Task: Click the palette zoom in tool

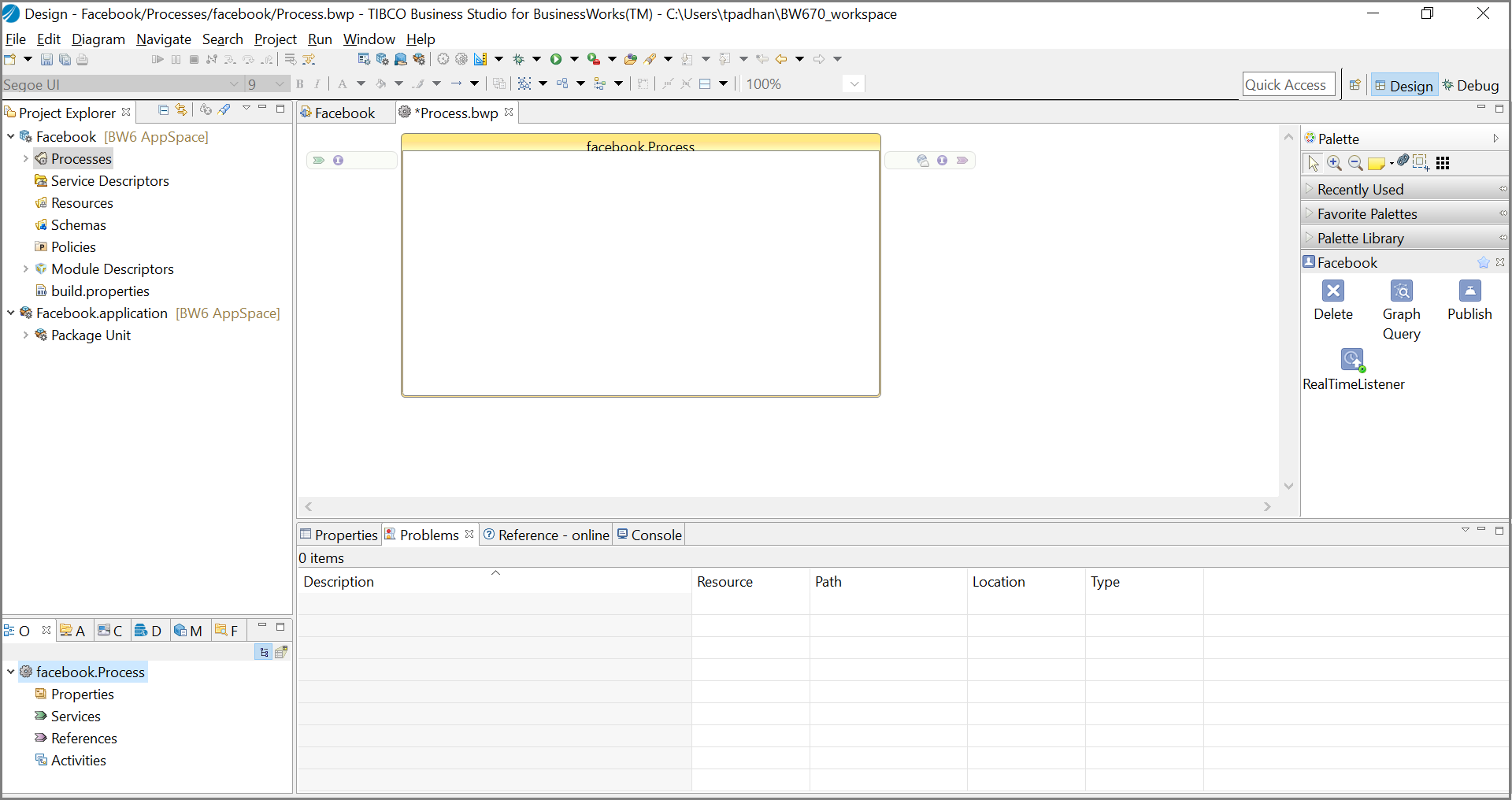Action: [1334, 163]
